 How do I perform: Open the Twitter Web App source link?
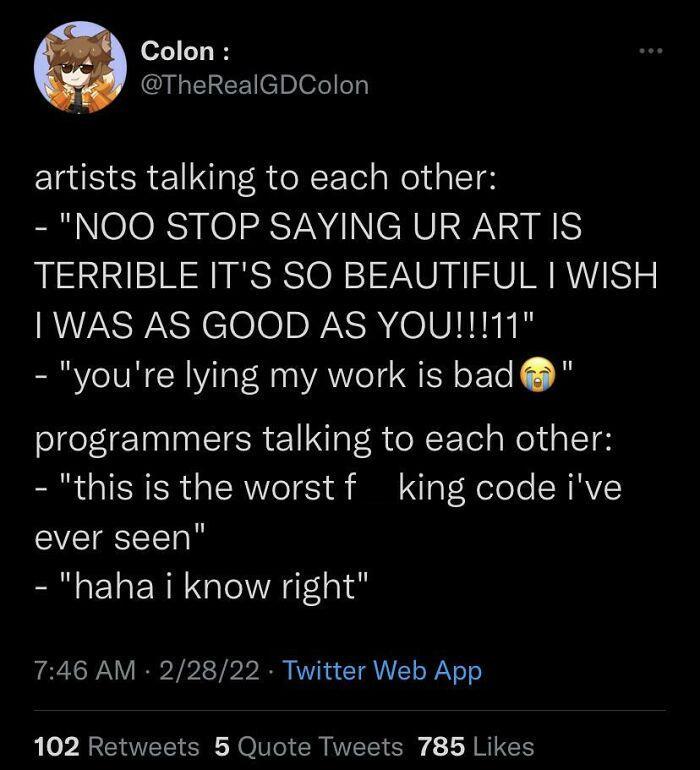pyautogui.click(x=382, y=671)
